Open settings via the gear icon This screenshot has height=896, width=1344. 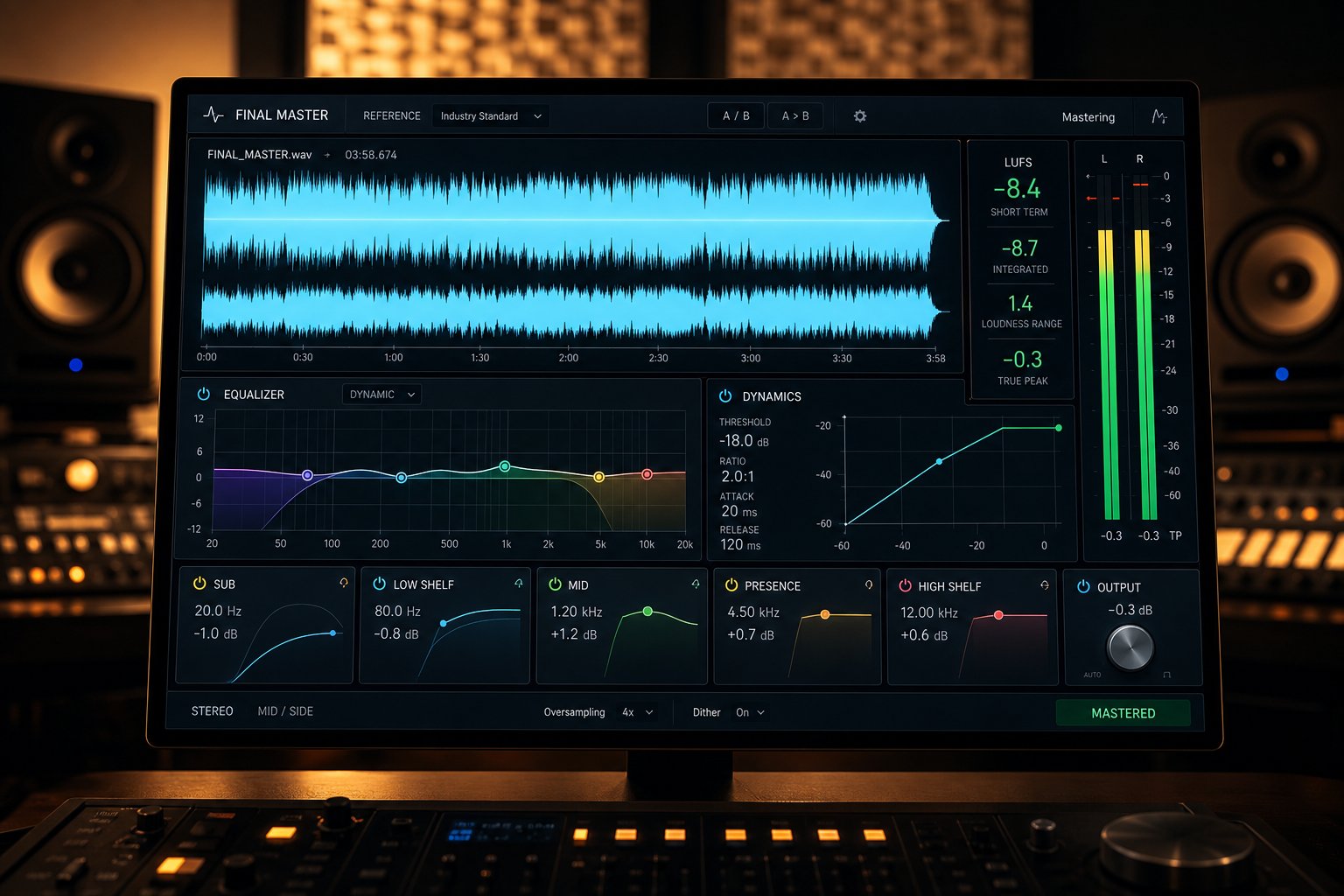coord(860,116)
